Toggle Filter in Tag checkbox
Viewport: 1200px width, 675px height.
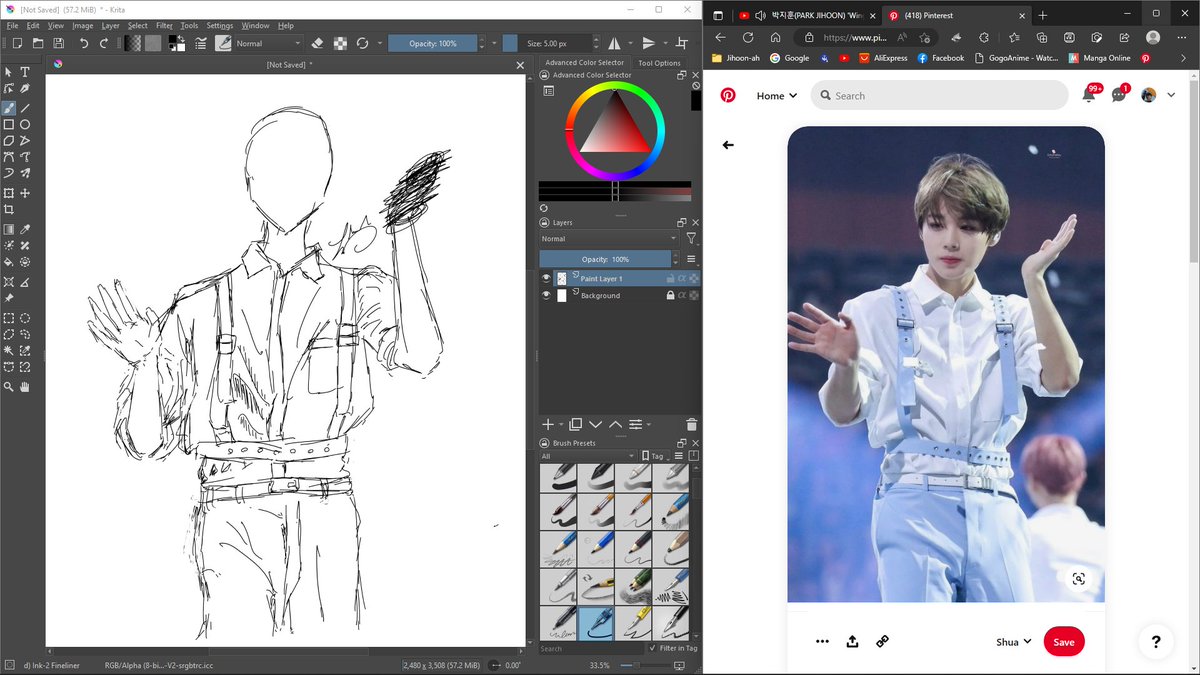[x=653, y=648]
